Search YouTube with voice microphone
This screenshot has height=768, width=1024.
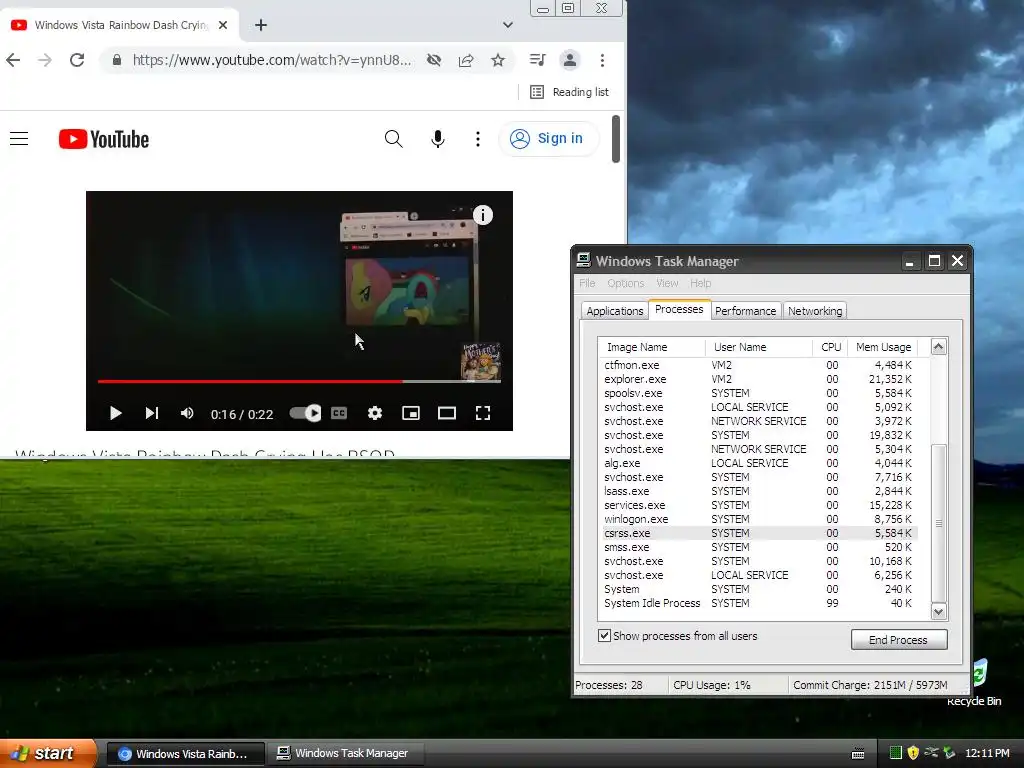[438, 138]
